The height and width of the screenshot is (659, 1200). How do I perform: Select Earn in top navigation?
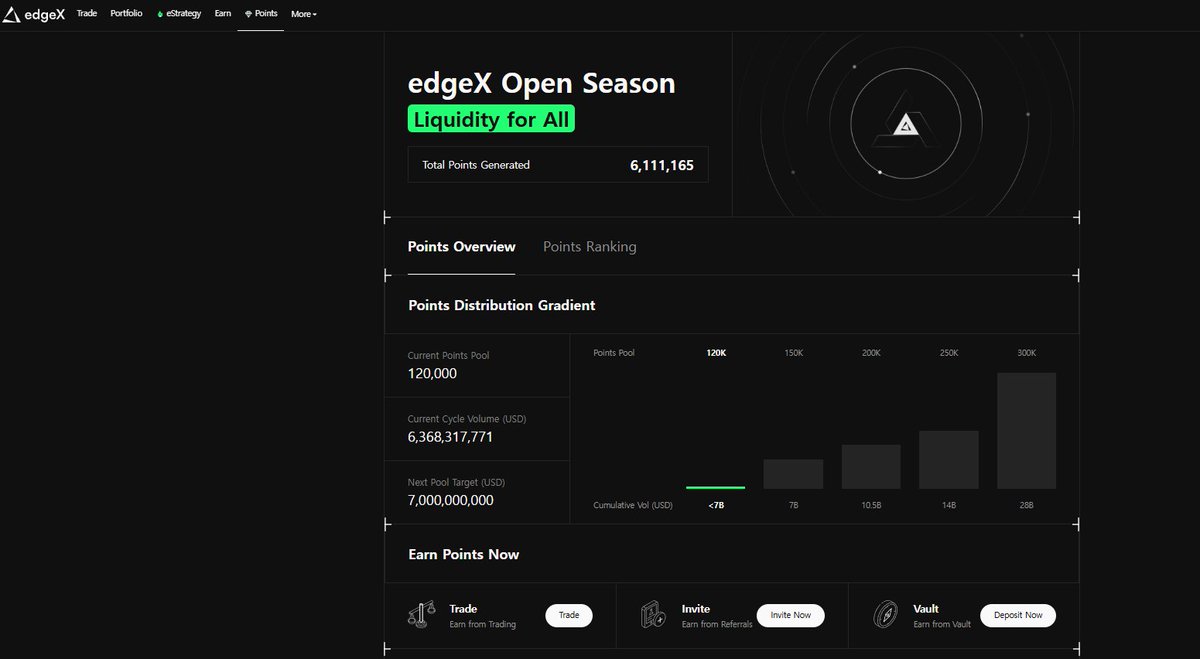point(223,14)
